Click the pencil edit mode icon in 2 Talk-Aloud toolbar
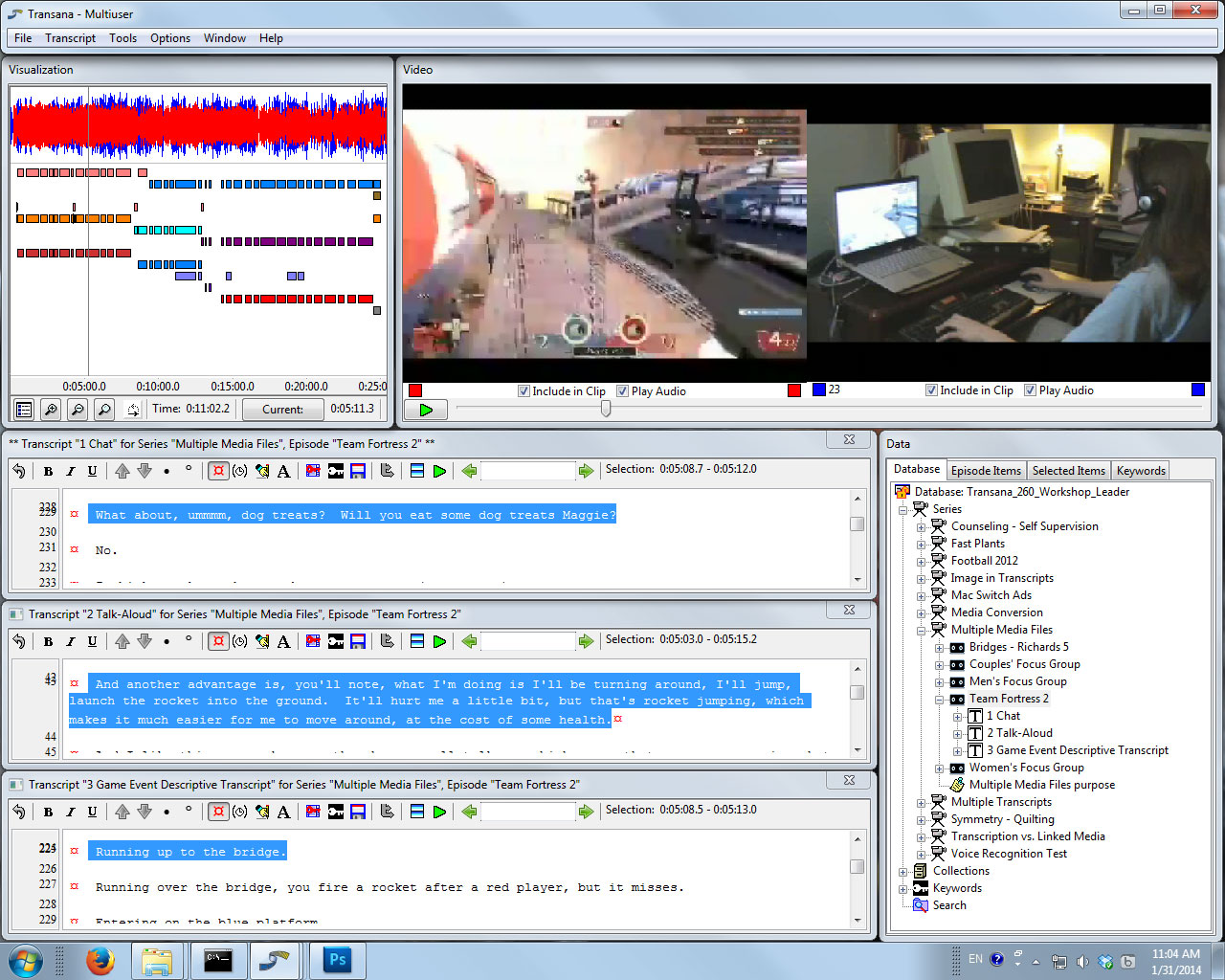The height and width of the screenshot is (980, 1225). [262, 641]
